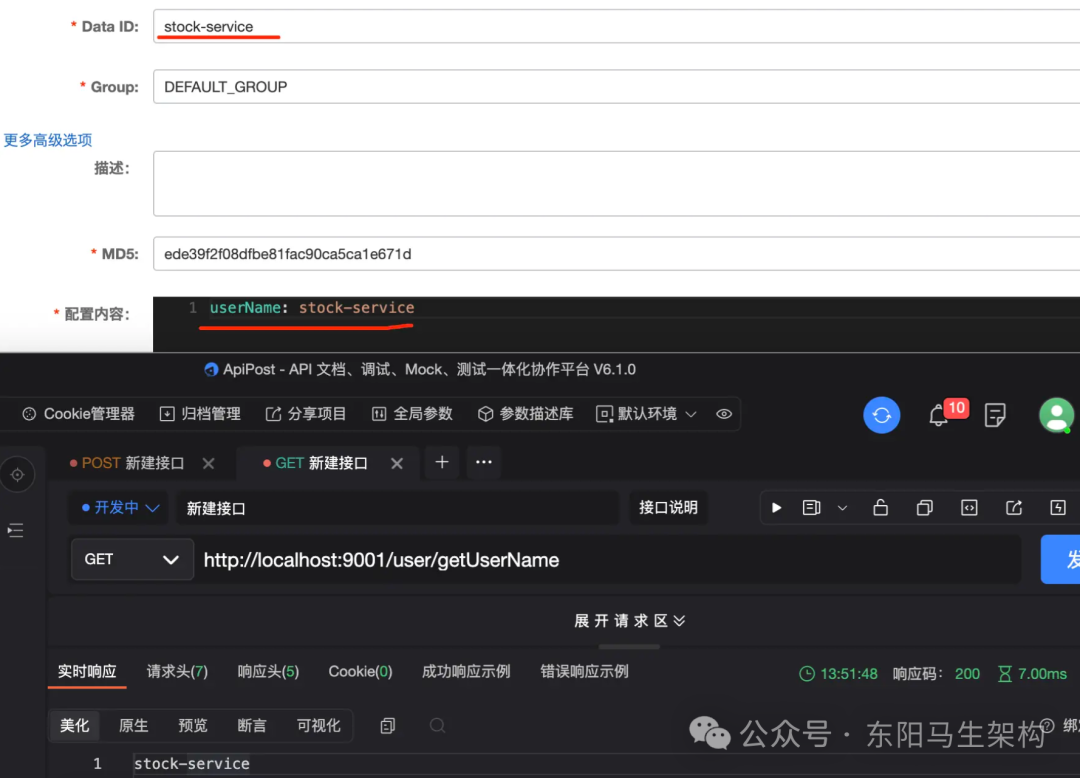Screen dimensions: 1080x778
Task: Copy the response using the copy icon
Action: point(388,726)
